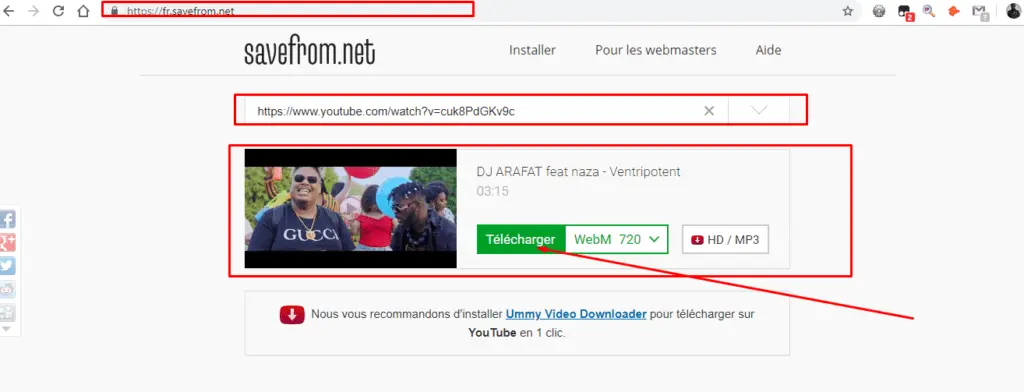Image resolution: width=1024 pixels, height=392 pixels.
Task: Open Pour les webmasters menu item
Action: pyautogui.click(x=656, y=50)
